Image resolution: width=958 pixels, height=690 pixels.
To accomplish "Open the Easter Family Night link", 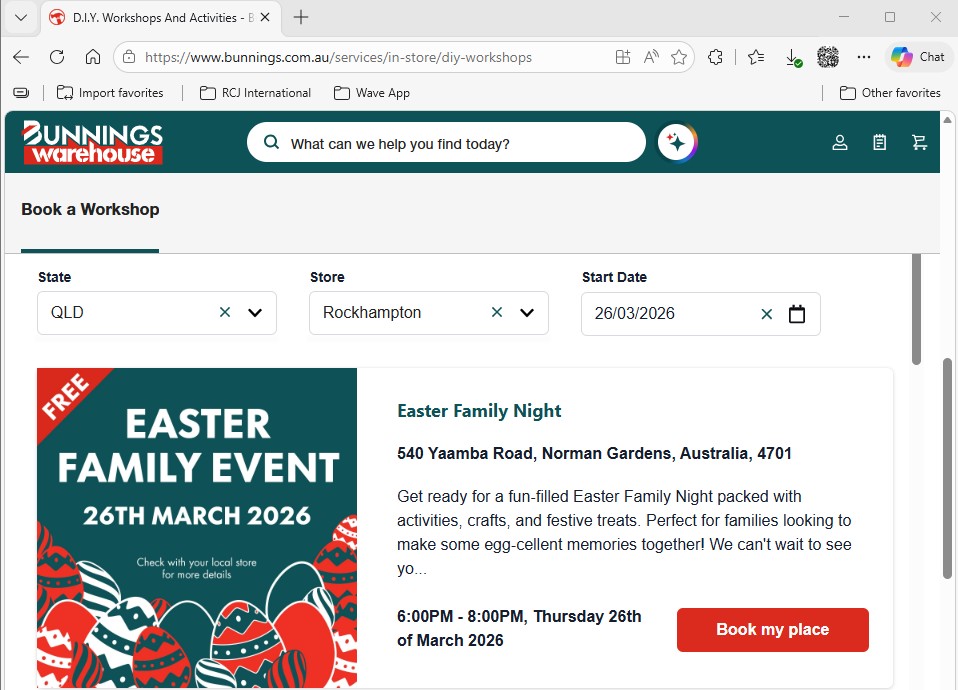I will [x=479, y=411].
